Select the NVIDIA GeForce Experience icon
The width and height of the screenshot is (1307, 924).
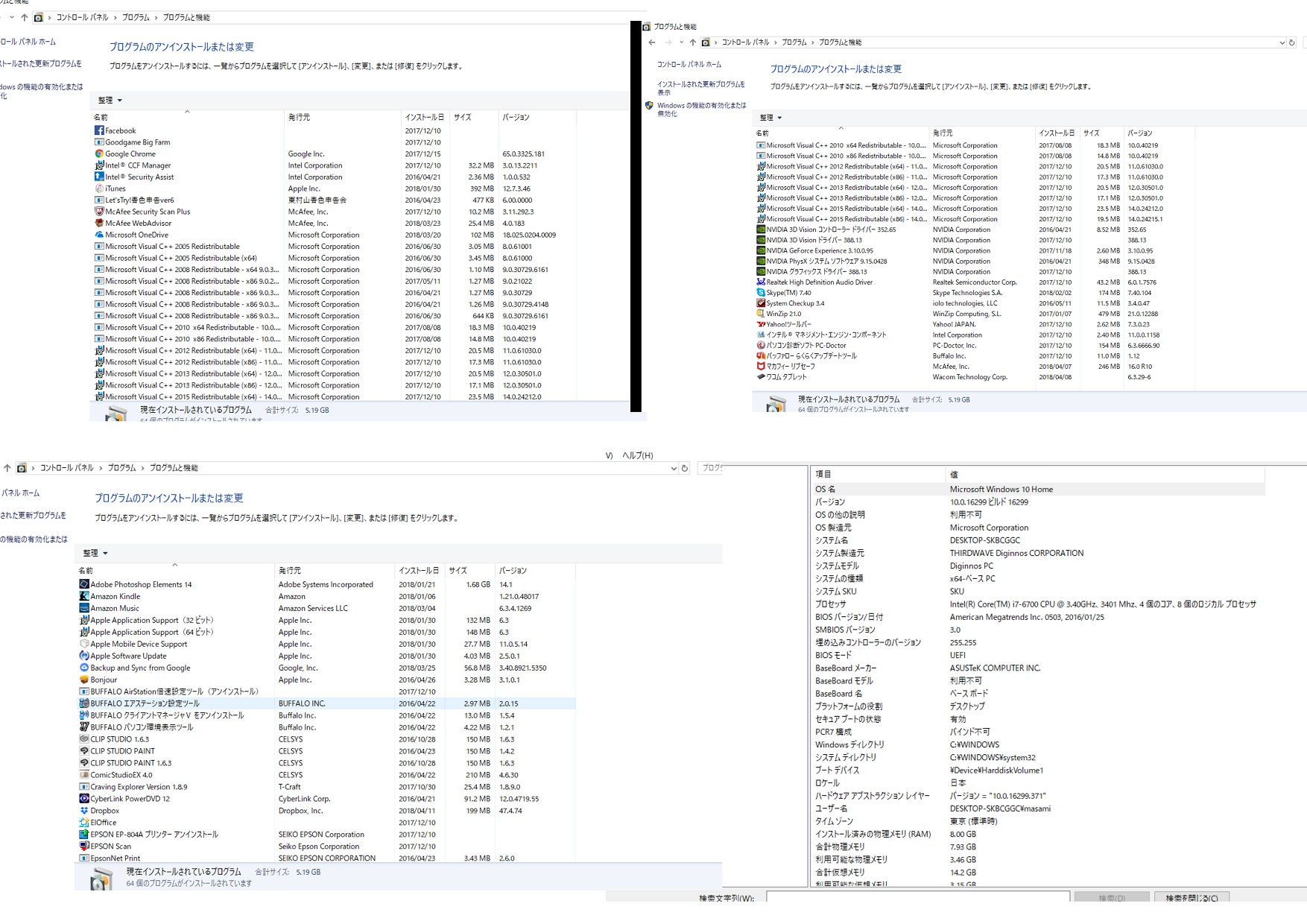point(761,250)
